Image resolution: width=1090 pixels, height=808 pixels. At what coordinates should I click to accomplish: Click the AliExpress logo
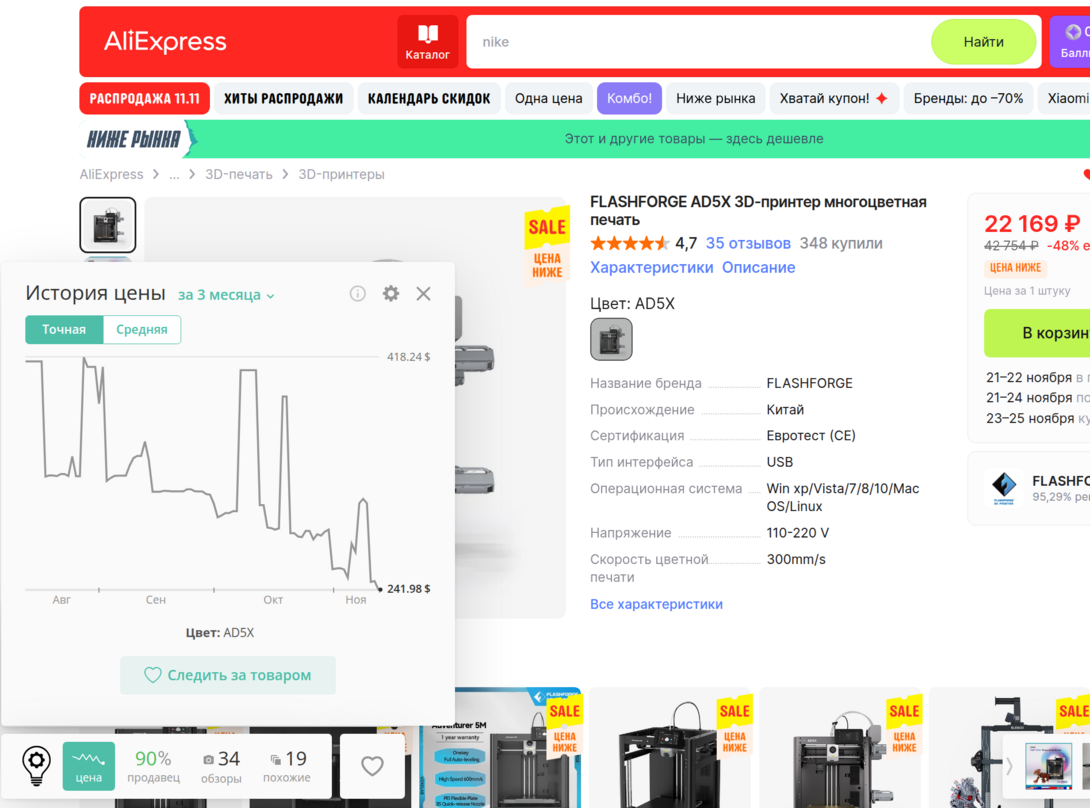tap(165, 42)
